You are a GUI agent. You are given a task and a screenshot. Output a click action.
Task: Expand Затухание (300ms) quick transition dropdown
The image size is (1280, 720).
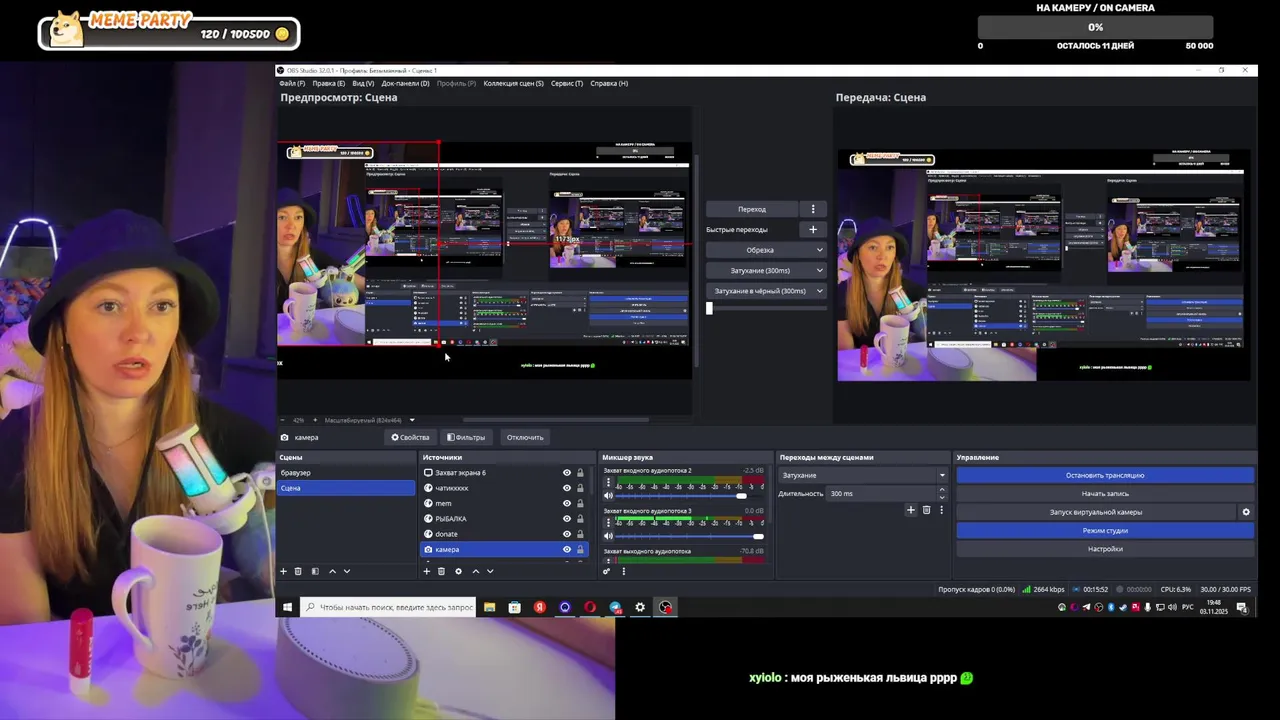819,270
